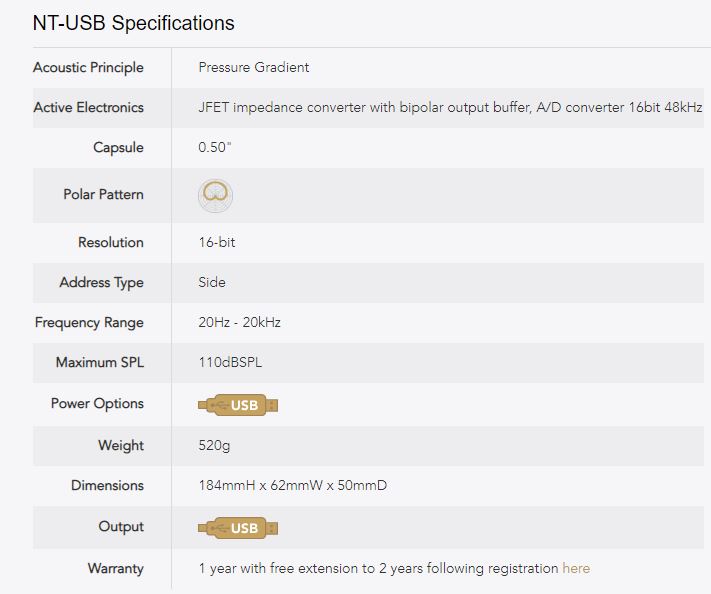Click the Polar Pattern label
Image resolution: width=711 pixels, height=594 pixels.
click(x=103, y=194)
